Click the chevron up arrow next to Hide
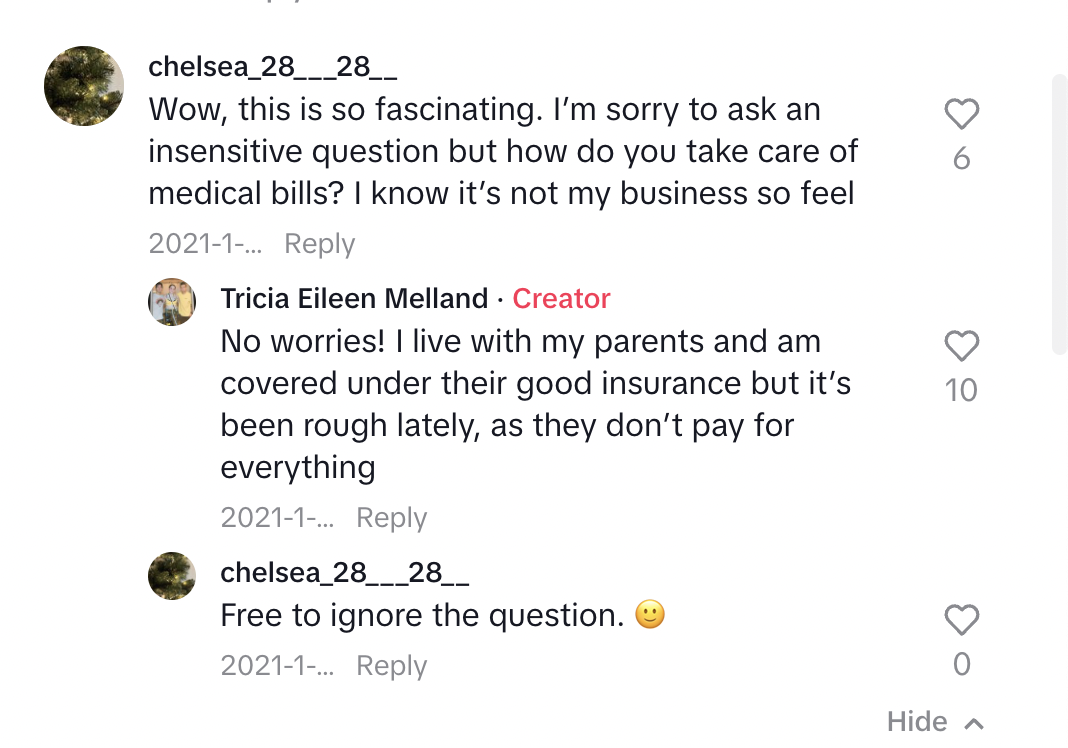 (x=974, y=723)
